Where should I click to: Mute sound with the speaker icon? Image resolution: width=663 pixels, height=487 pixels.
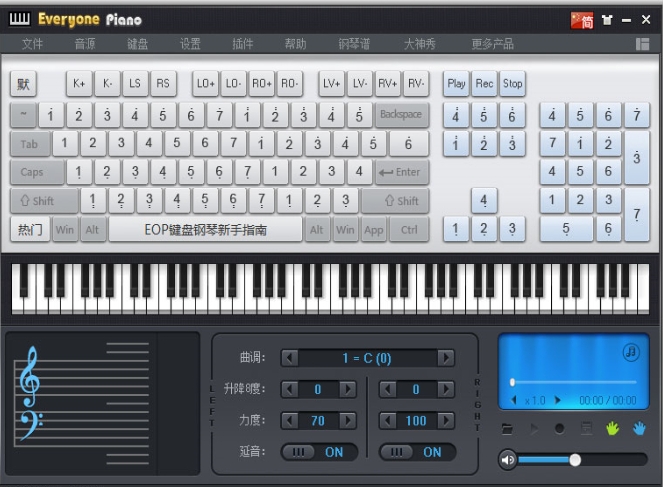tap(508, 460)
